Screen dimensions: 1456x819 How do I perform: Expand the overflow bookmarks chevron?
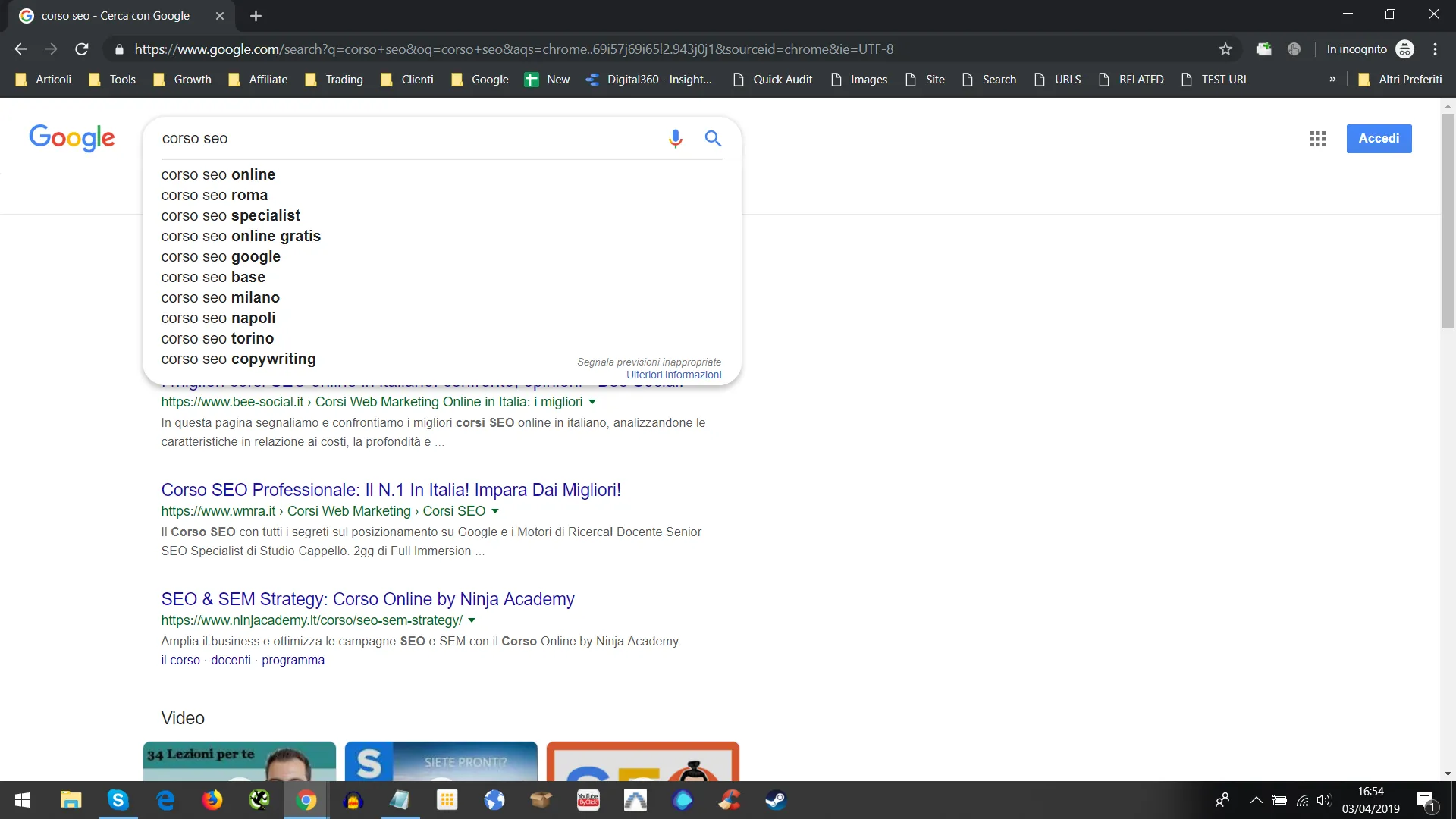pos(1332,80)
